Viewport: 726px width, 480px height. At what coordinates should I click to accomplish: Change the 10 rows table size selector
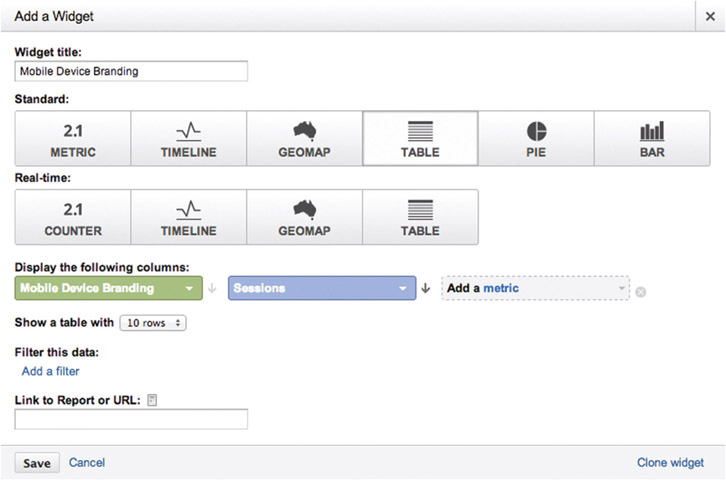tap(152, 323)
